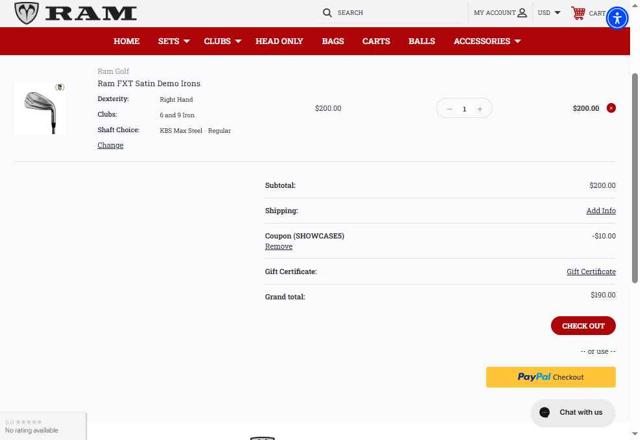Open Balls category
This screenshot has width=640, height=440.
422,41
